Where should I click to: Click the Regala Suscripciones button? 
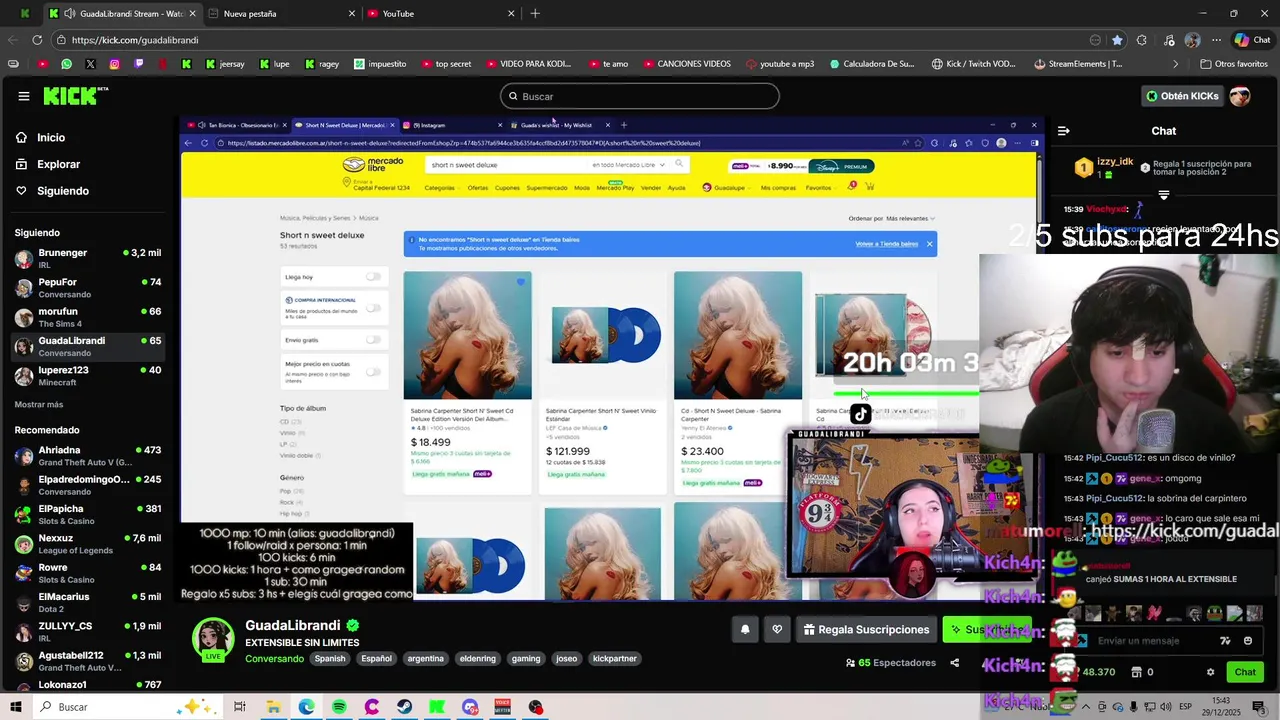coord(866,629)
